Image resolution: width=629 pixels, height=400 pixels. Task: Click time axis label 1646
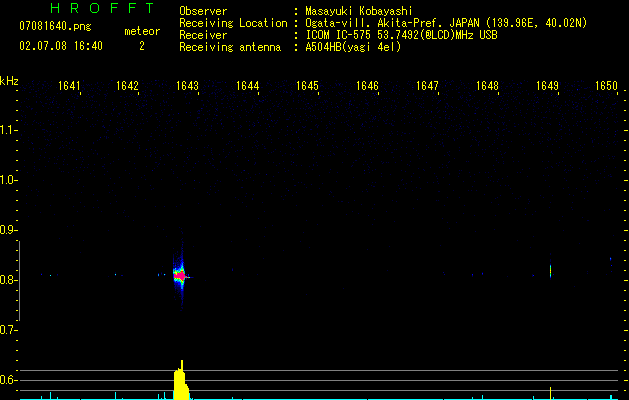click(367, 86)
